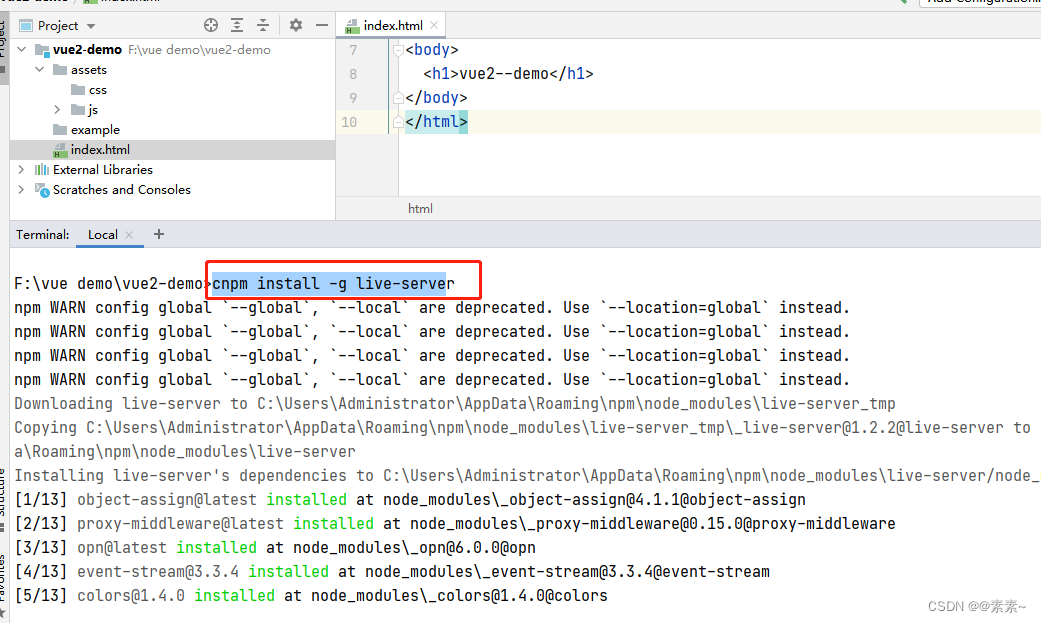Image resolution: width=1041 pixels, height=623 pixels.
Task: Click the html breadcrumb below the editor
Action: (420, 209)
